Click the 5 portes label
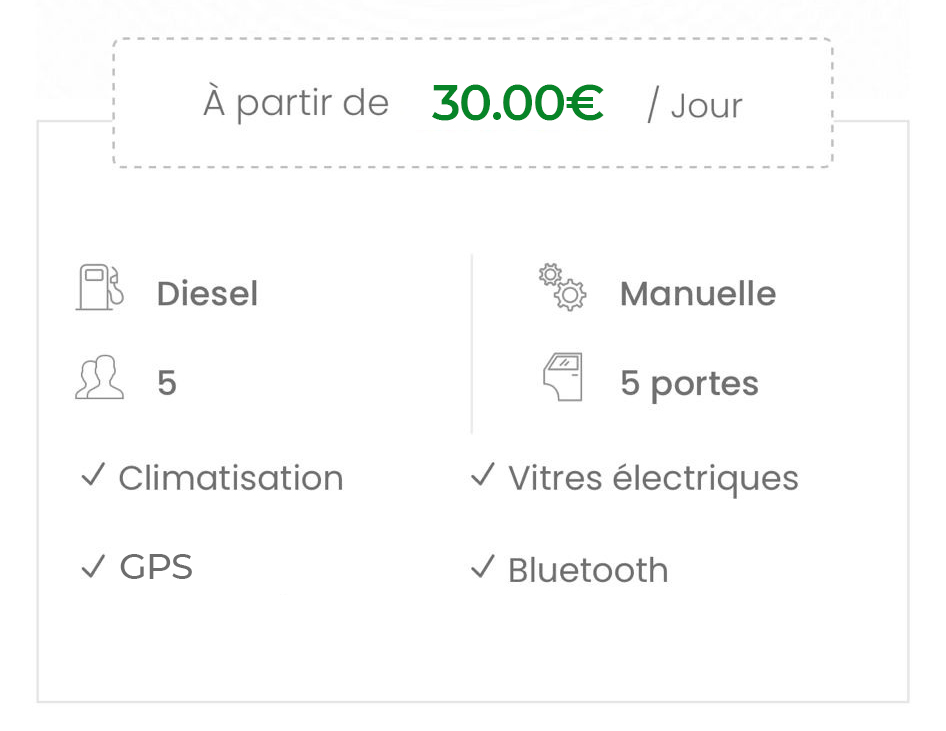This screenshot has height=731, width=946. click(x=689, y=385)
